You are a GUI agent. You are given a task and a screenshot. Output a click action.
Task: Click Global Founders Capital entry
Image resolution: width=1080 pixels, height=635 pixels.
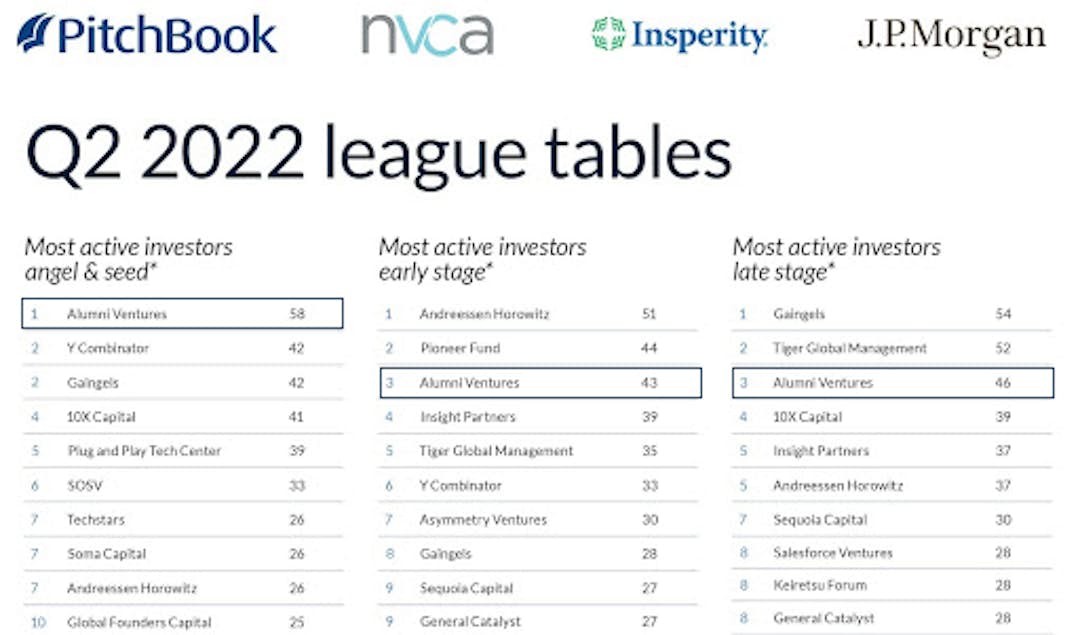pos(139,622)
